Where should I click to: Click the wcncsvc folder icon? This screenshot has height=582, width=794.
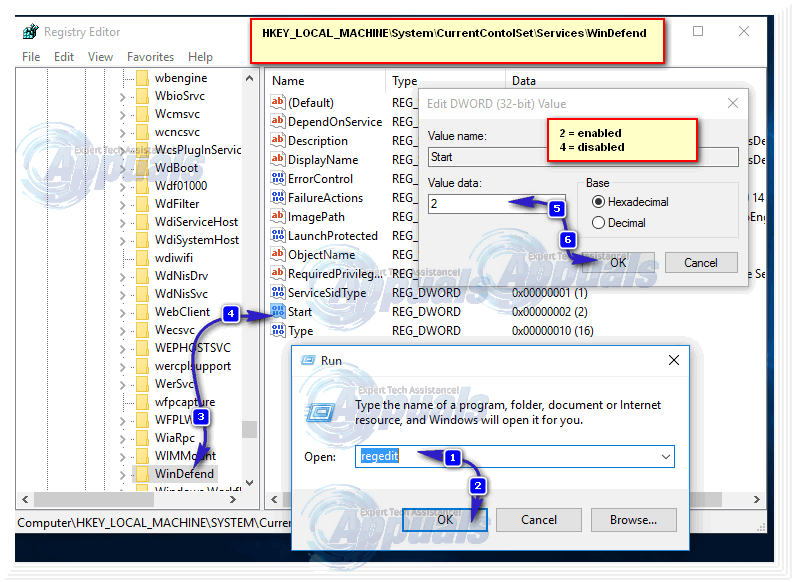(143, 132)
